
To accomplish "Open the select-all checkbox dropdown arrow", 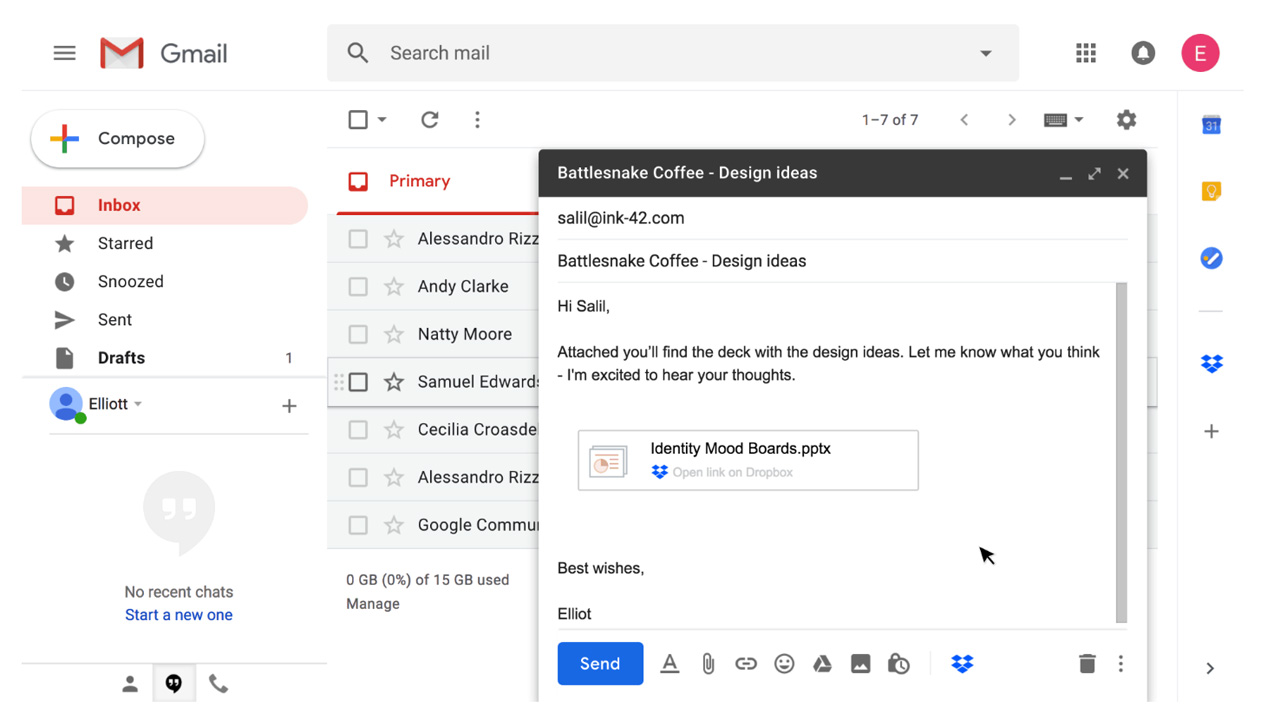I will click(382, 120).
